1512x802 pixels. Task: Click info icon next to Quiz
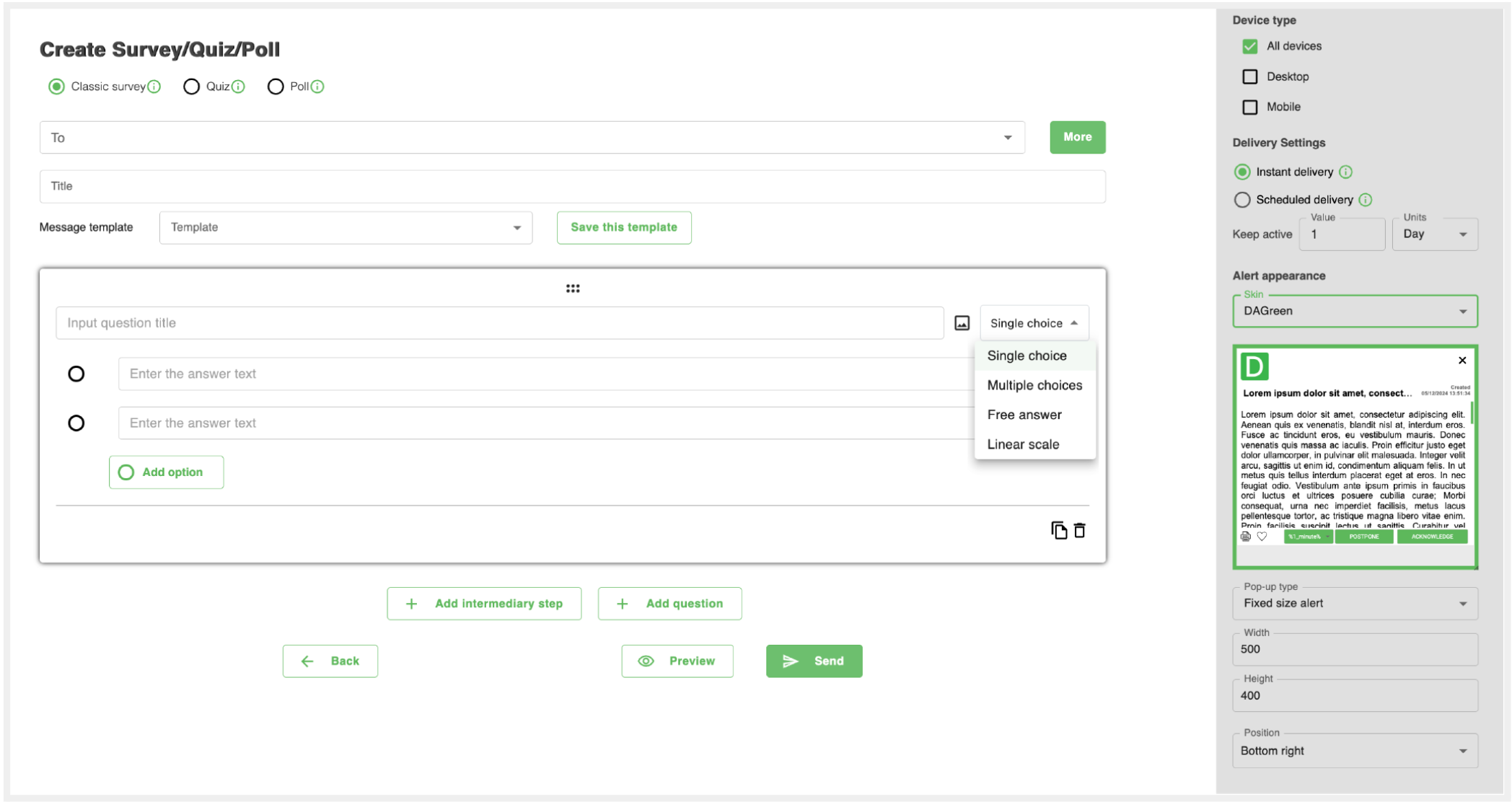click(238, 87)
